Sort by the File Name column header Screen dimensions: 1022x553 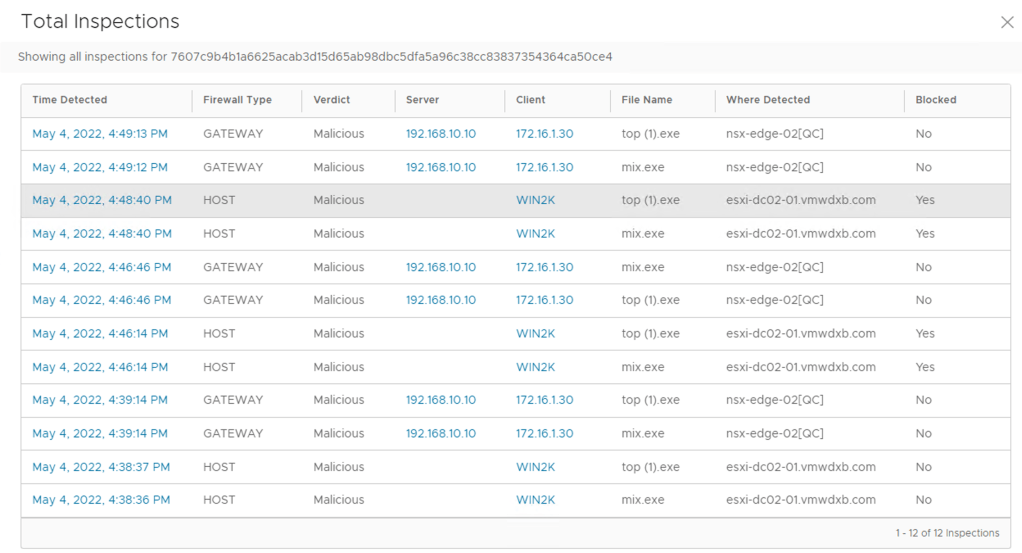(646, 100)
